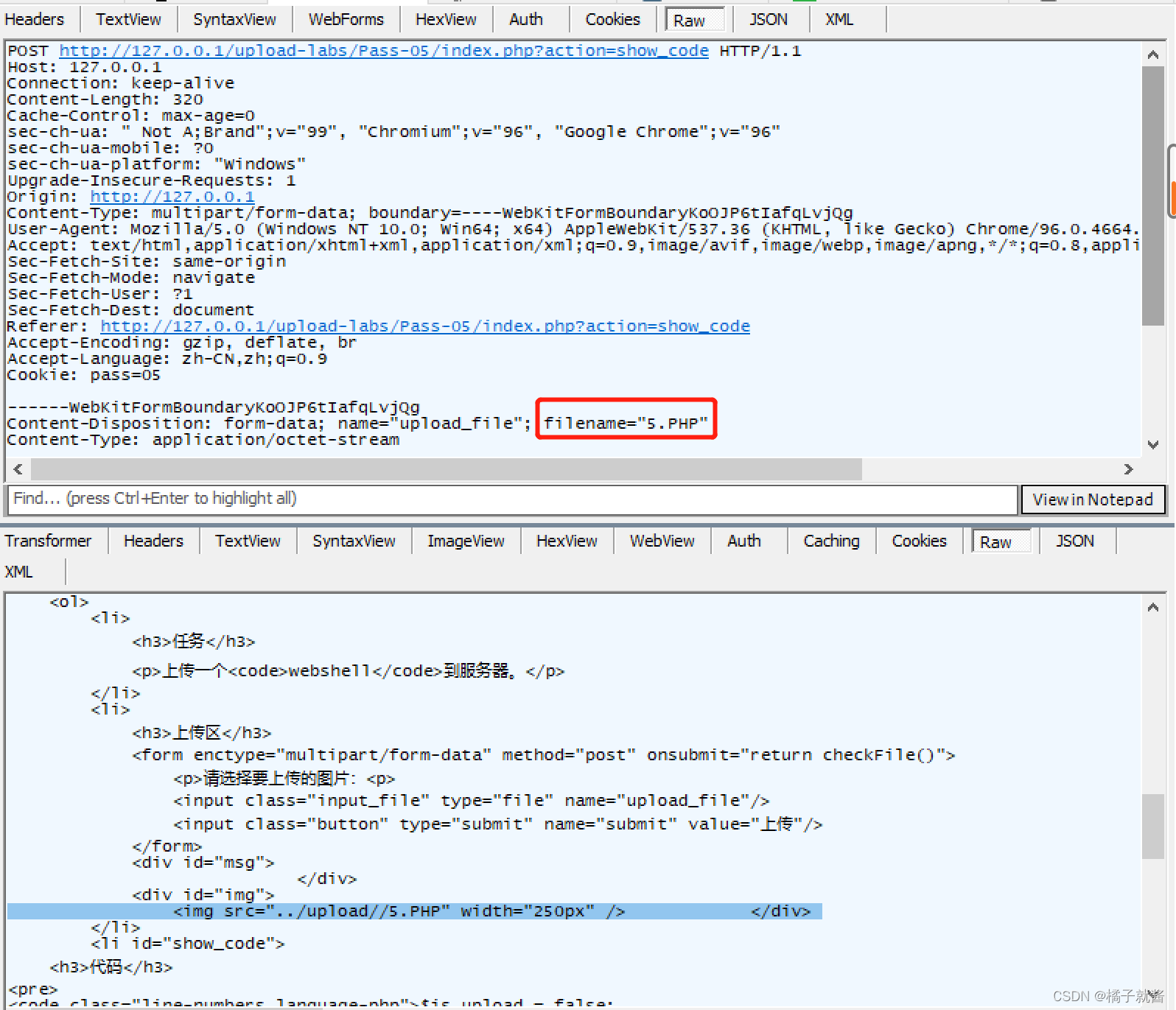
Task: Click the "Upgrade-Insecure-Requests: 1" line
Action: point(151,180)
